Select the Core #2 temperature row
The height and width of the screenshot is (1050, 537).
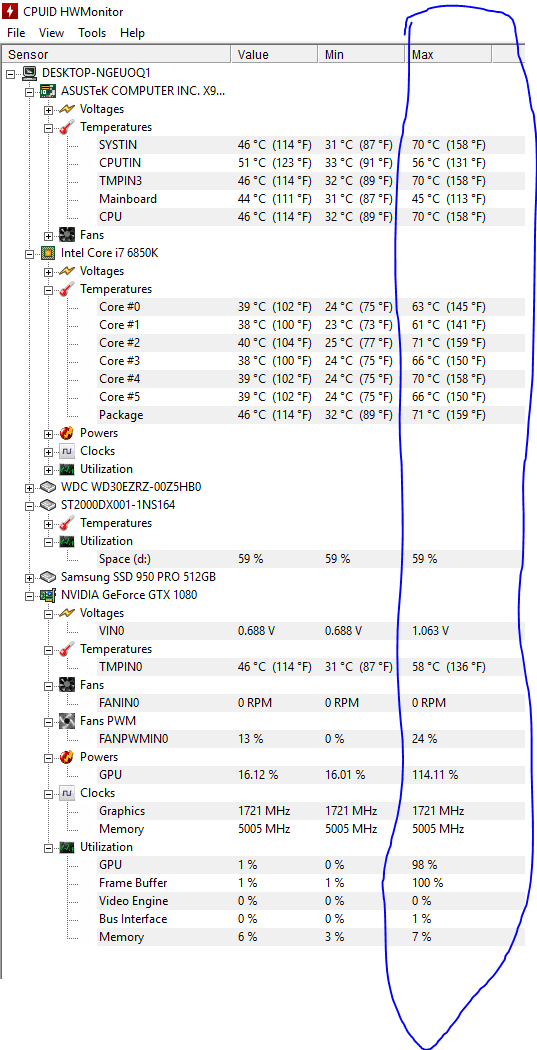click(263, 343)
